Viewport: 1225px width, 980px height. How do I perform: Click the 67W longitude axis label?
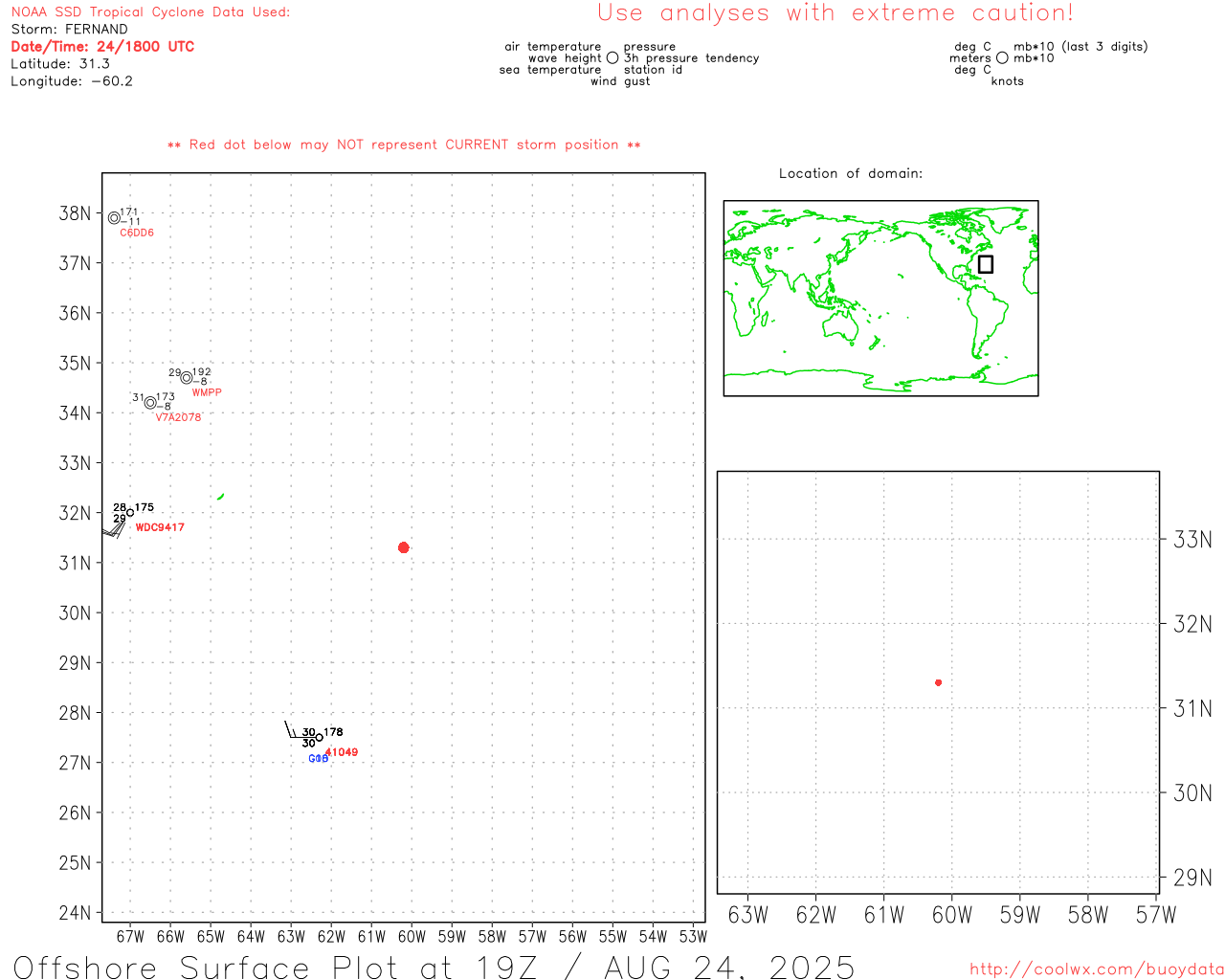pyautogui.click(x=130, y=937)
